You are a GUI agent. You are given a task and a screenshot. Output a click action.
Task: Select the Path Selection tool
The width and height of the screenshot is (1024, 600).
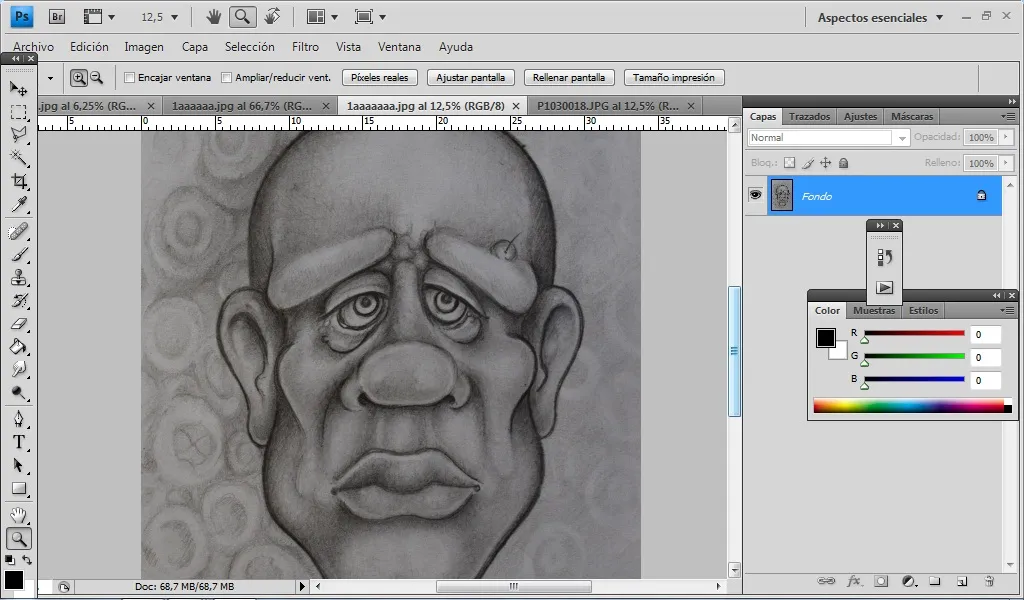(18, 465)
